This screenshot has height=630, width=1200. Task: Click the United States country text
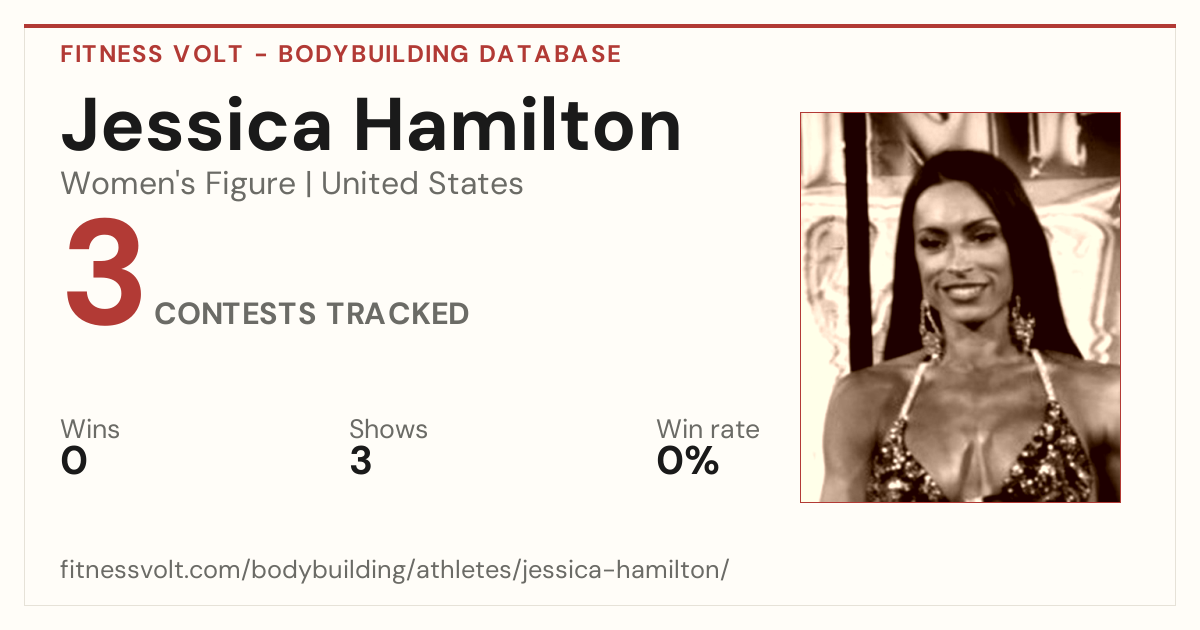[422, 184]
